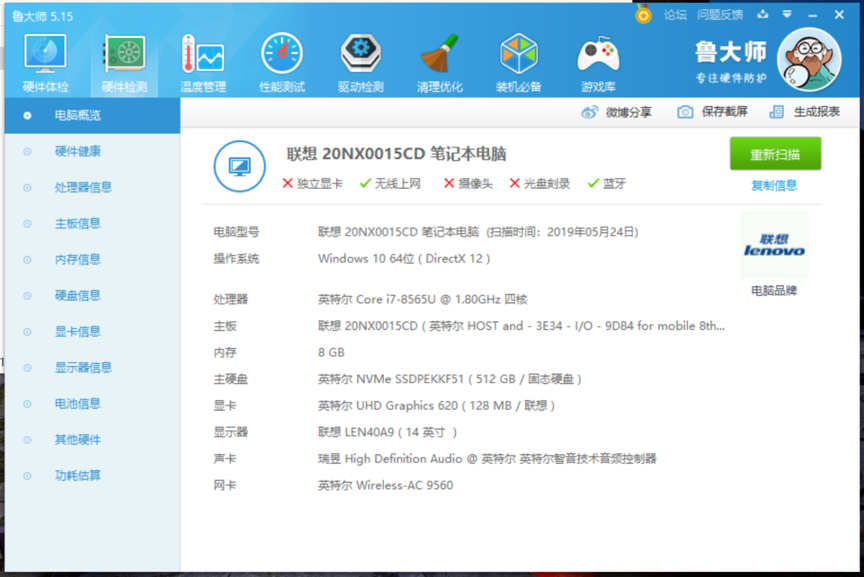Screen dimensions: 864x577
Task: Open the title bar main menu dropdown arrow
Action: pos(787,14)
